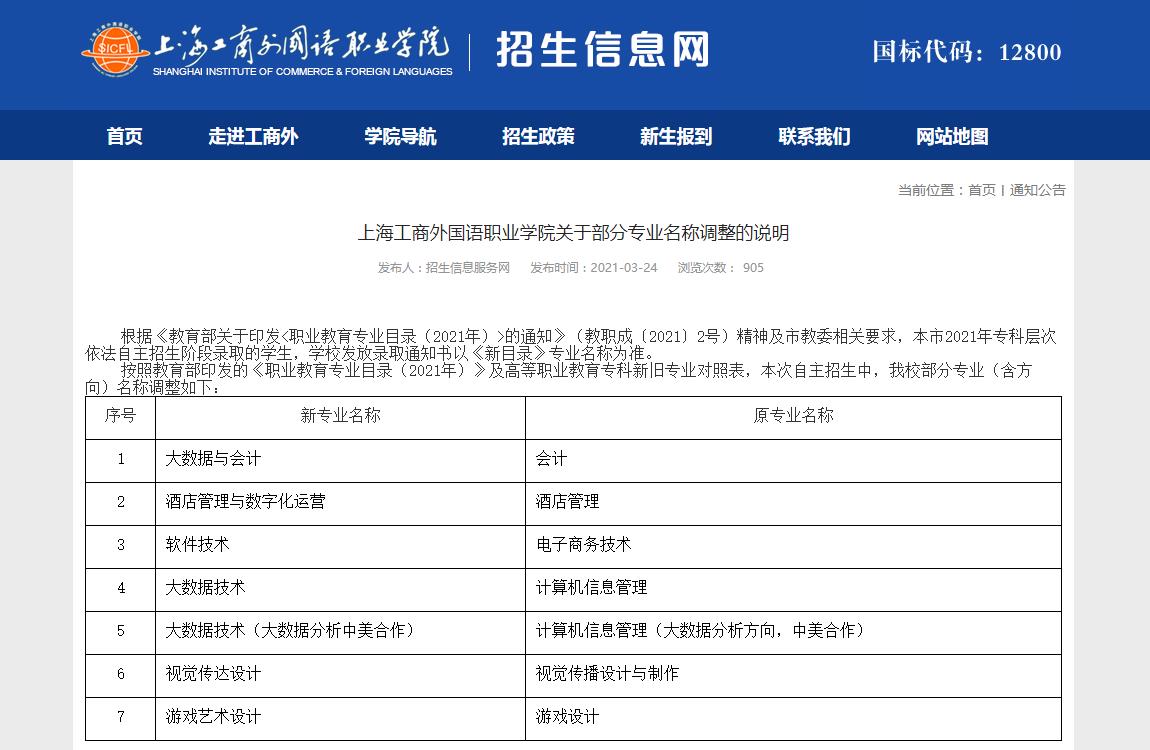
Task: Click the sequence number 6 cell
Action: click(x=120, y=676)
